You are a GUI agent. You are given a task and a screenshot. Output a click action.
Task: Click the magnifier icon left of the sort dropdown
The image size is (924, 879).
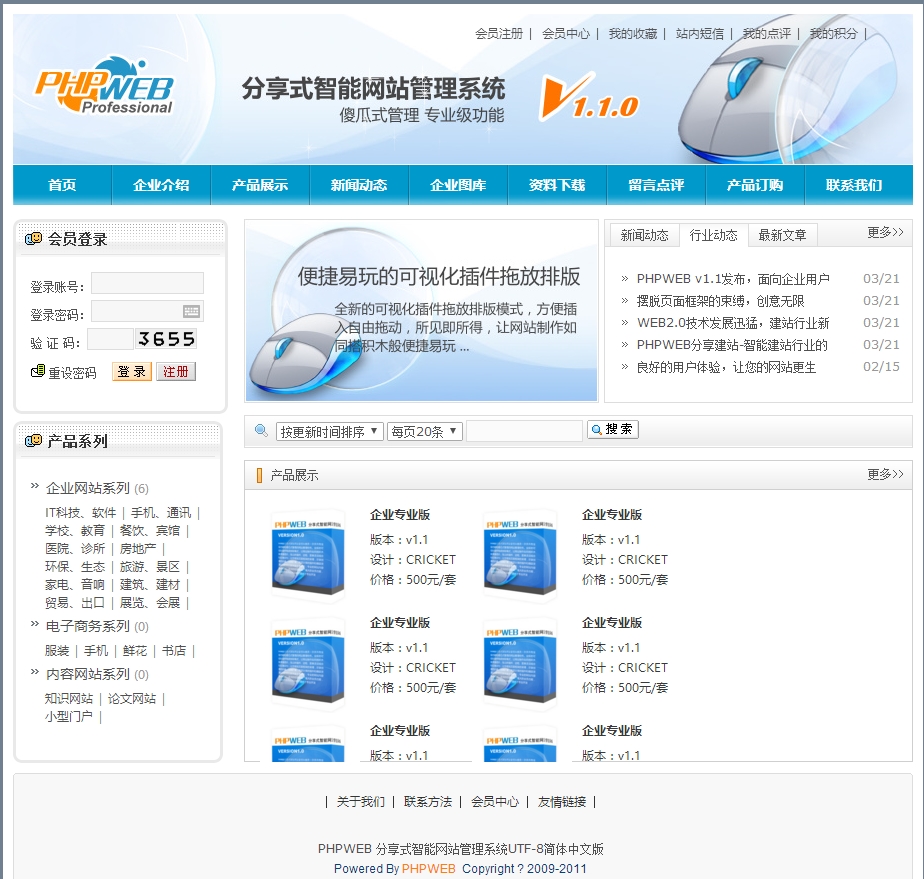pos(261,431)
